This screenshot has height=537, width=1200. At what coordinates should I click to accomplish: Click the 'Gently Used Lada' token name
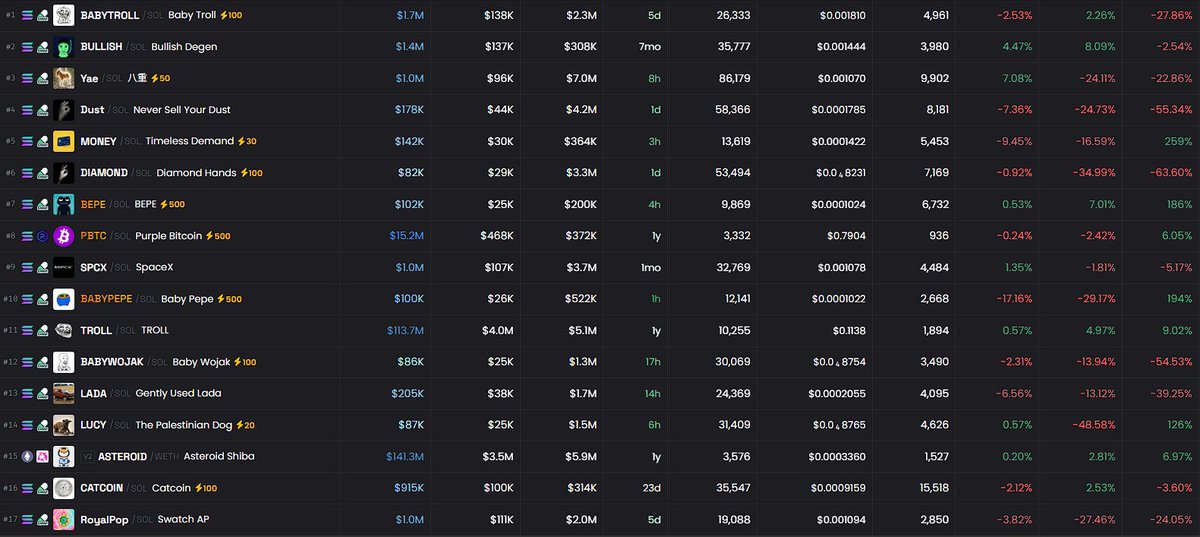179,393
